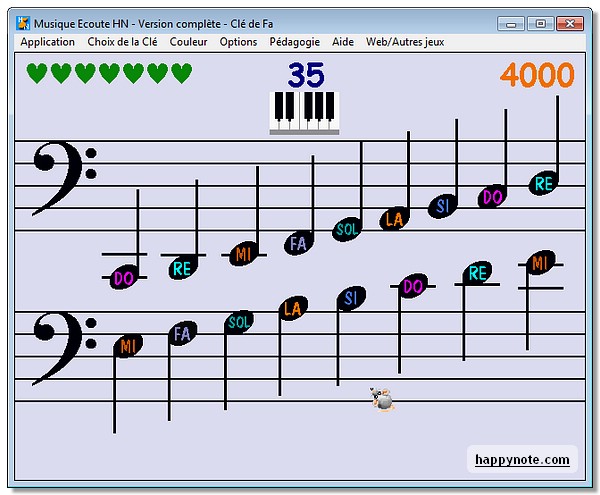
Task: Follow the happynote.com link
Action: [522, 459]
